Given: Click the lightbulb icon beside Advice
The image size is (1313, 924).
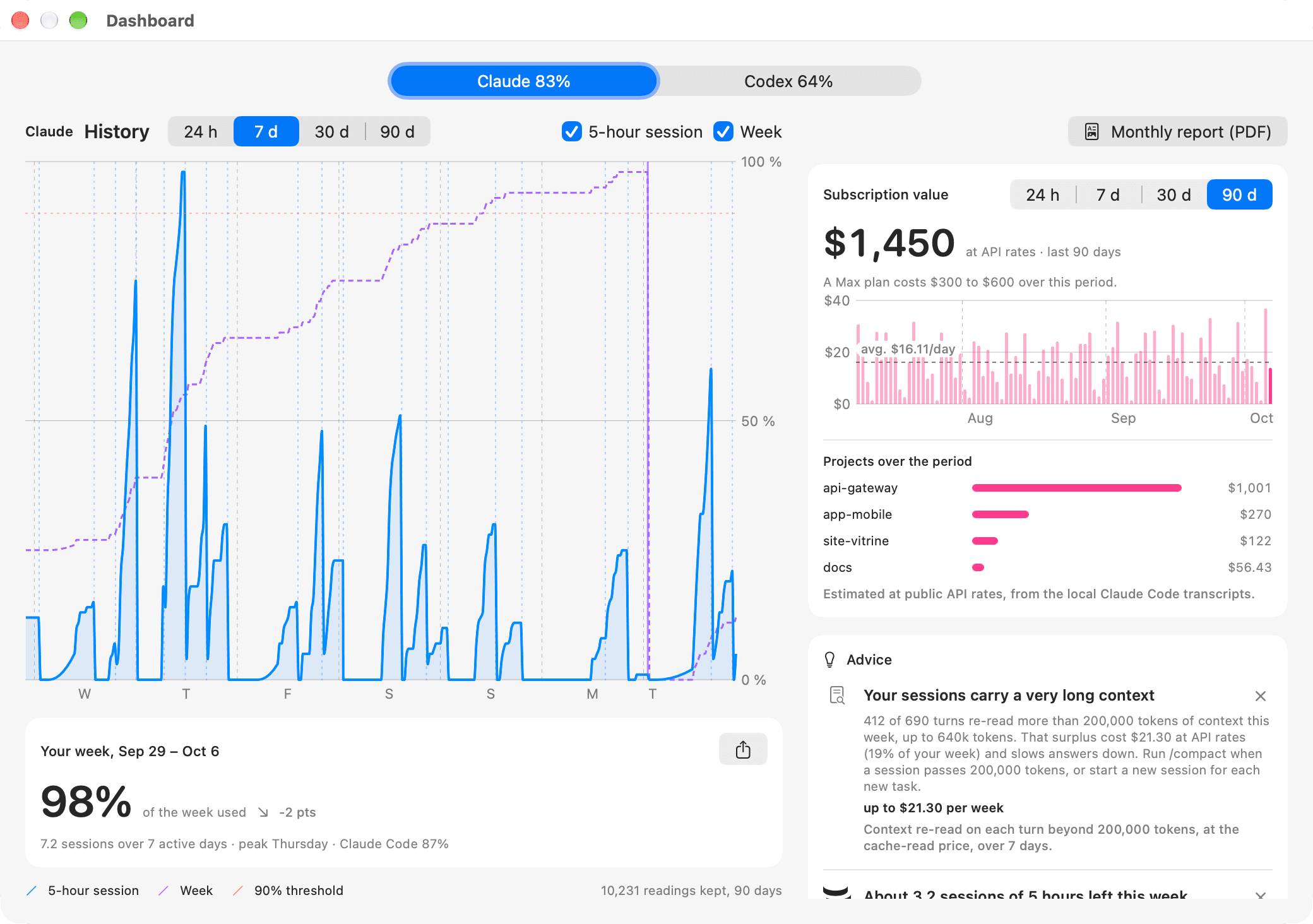Looking at the screenshot, I should (829, 660).
